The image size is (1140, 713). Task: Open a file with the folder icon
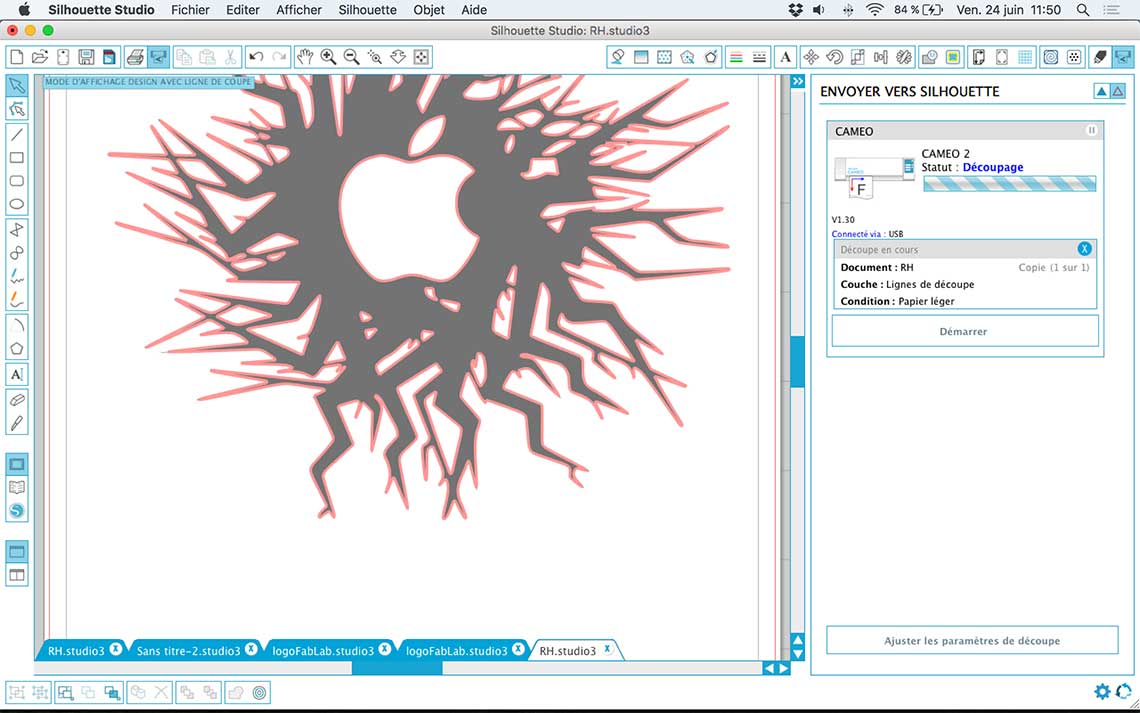[x=40, y=57]
